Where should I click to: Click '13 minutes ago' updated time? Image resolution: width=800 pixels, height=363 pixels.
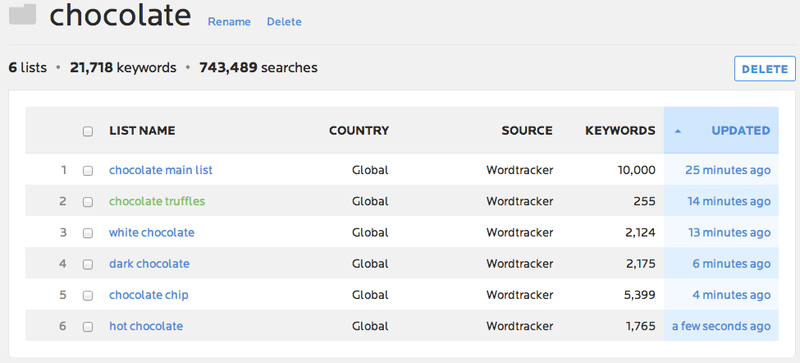point(729,232)
